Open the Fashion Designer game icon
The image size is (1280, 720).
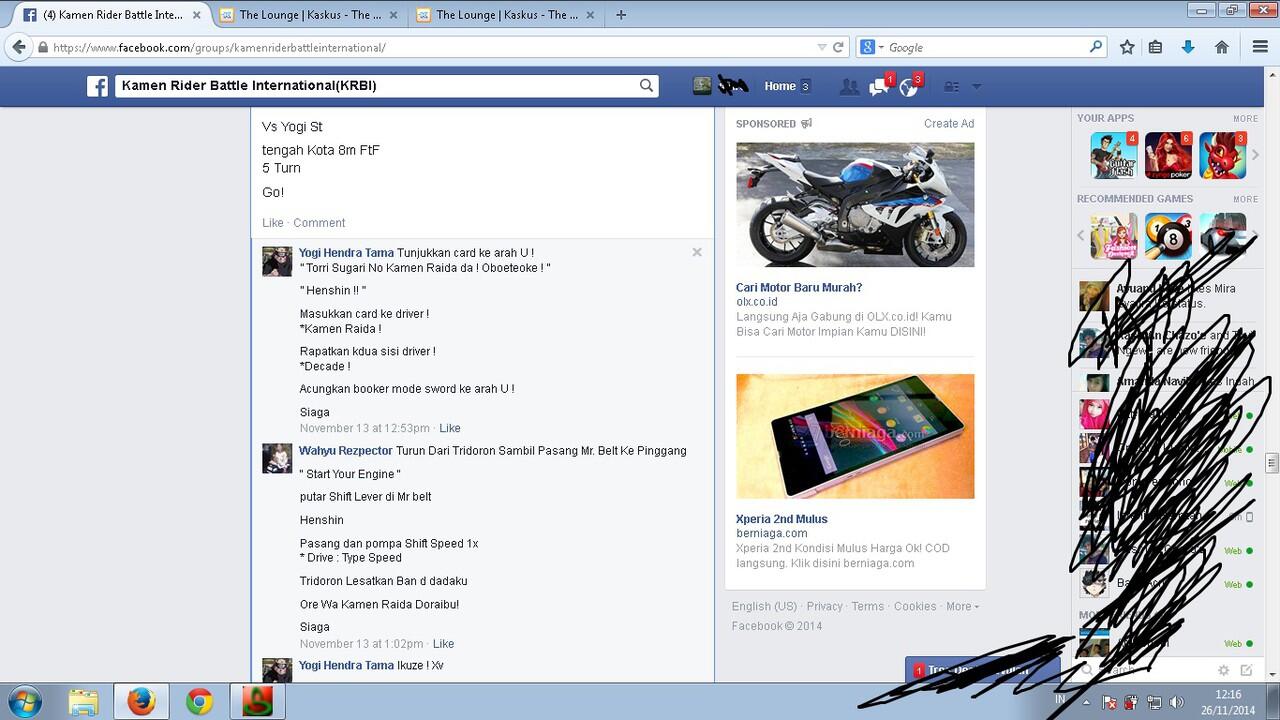click(x=1114, y=236)
